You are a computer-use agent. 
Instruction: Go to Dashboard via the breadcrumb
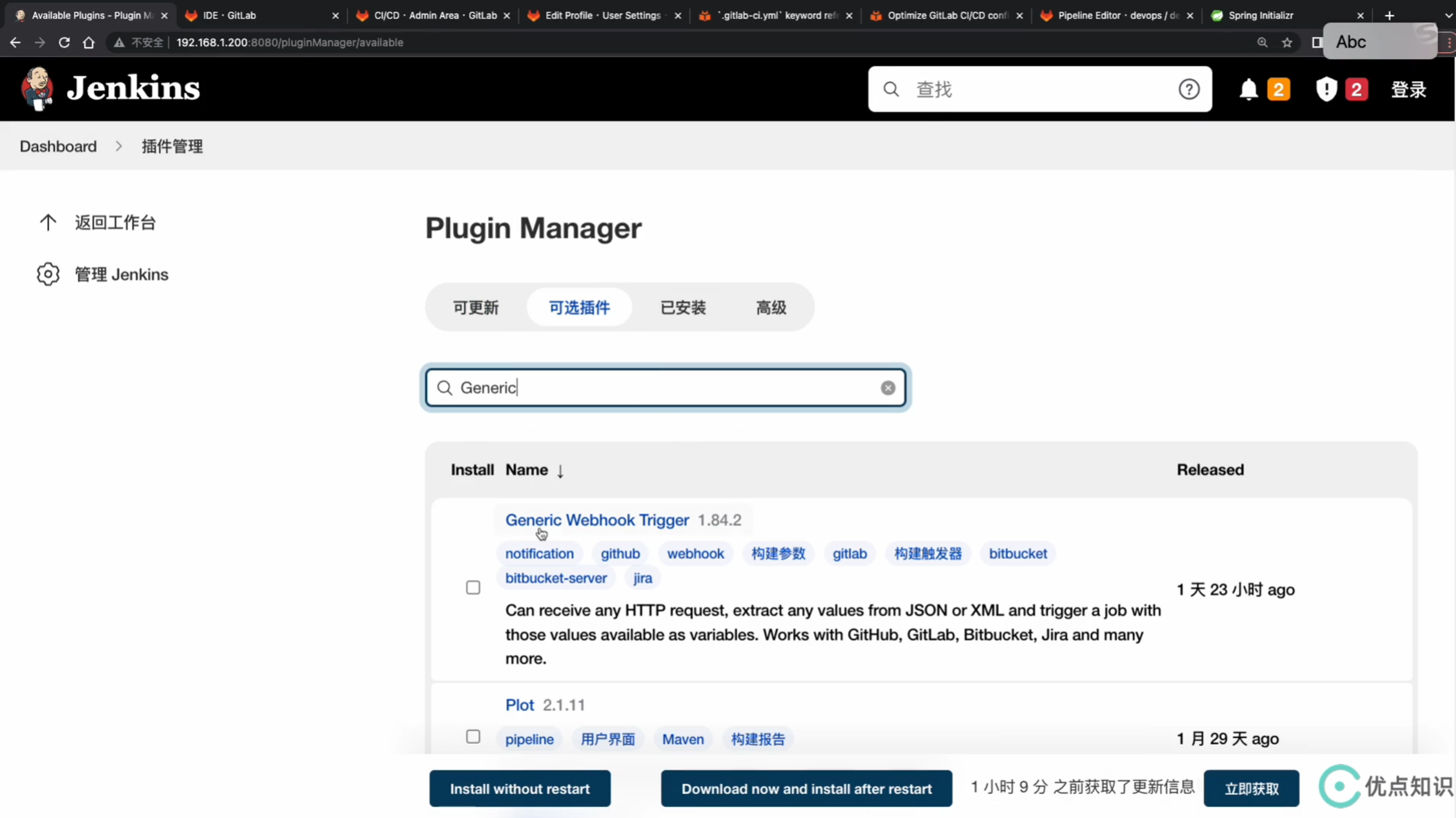click(58, 146)
